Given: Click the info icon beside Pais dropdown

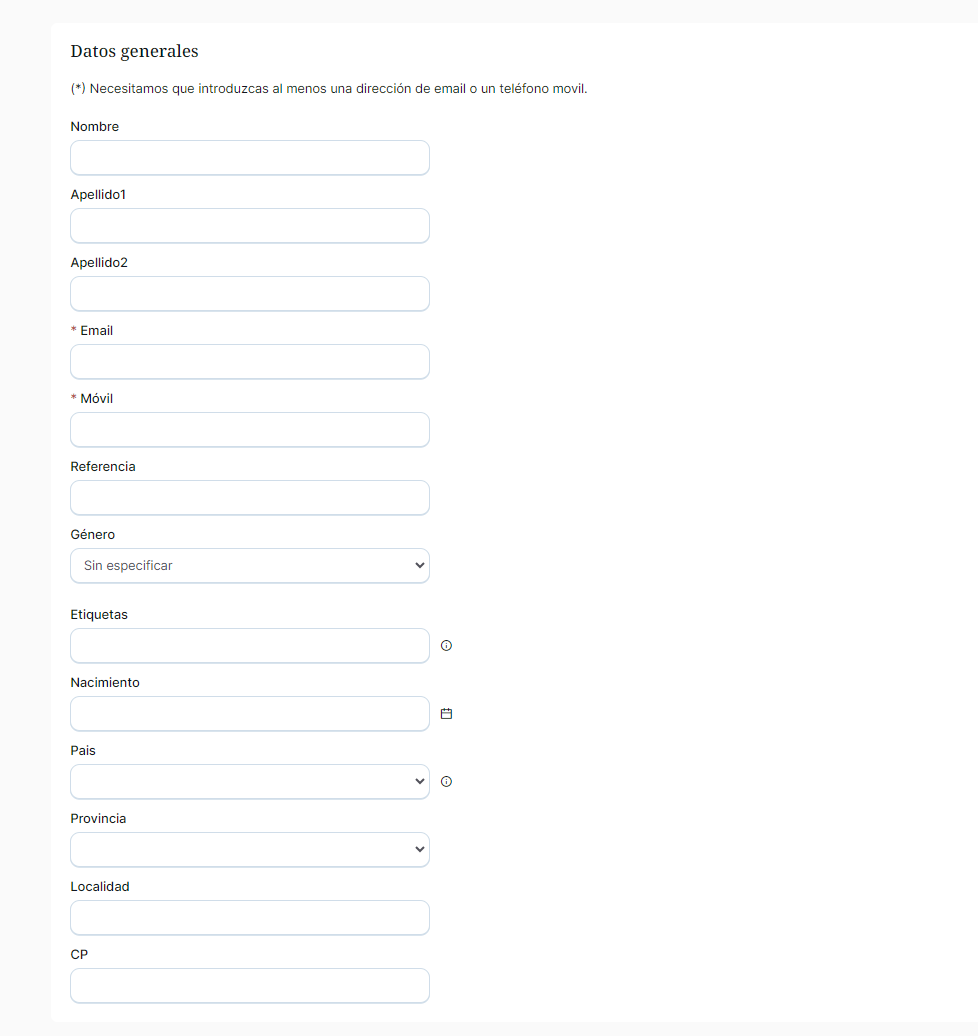Looking at the screenshot, I should [446, 782].
